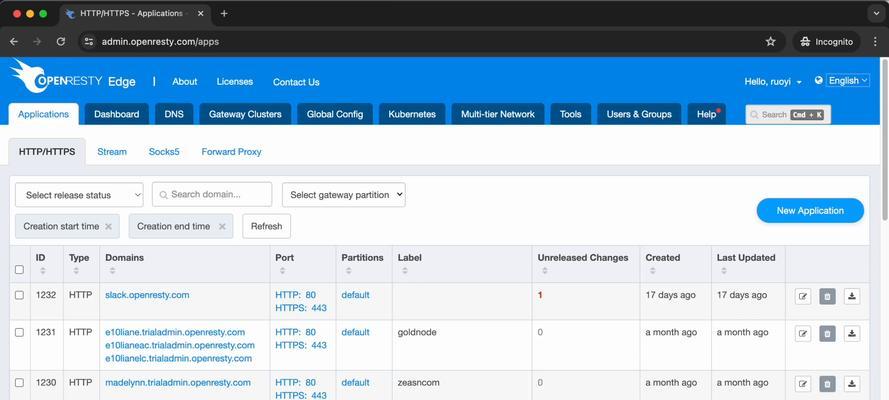The height and width of the screenshot is (400, 889).
Task: Click edit icon for slack.openresty.com row
Action: tap(803, 296)
